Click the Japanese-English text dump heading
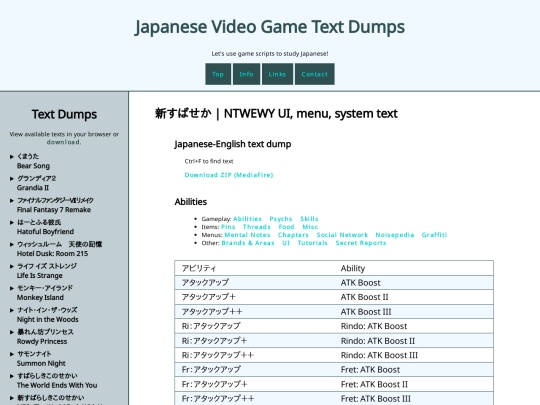This screenshot has width=540, height=405. pyautogui.click(x=233, y=144)
